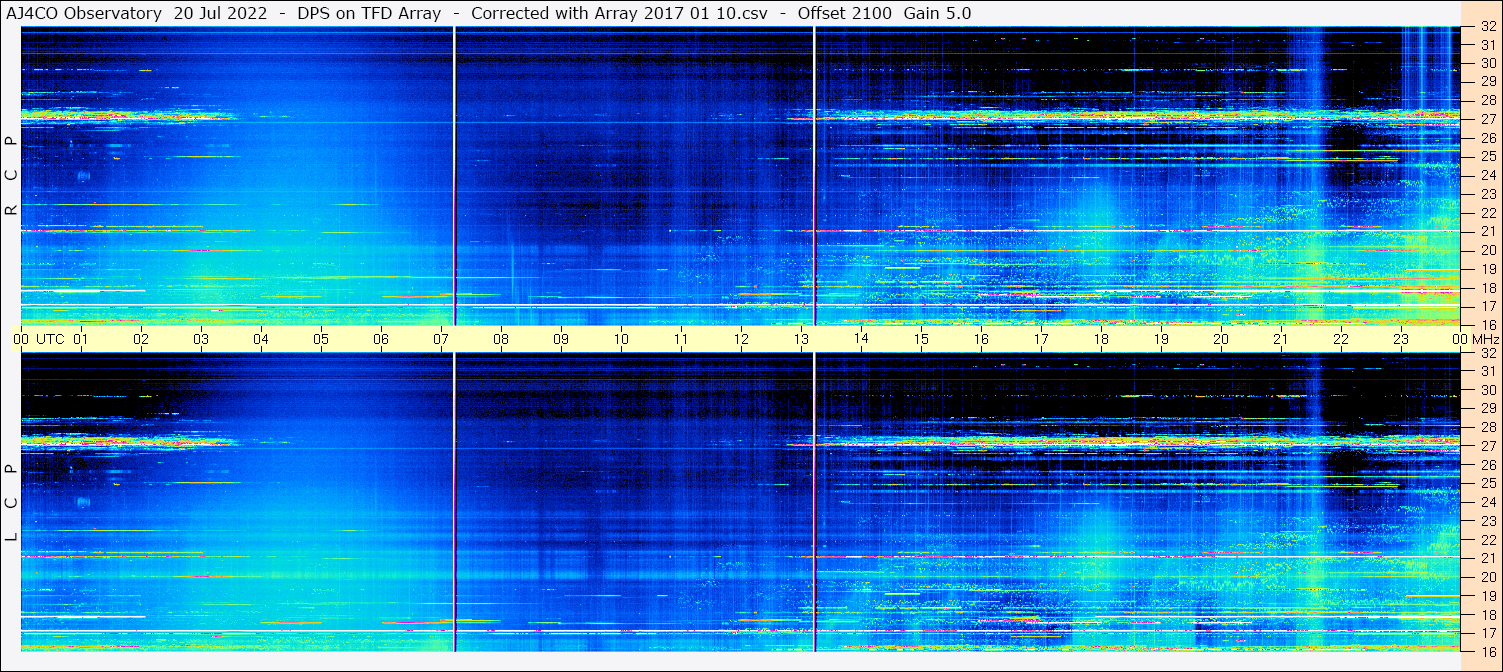This screenshot has height=672, width=1503.
Task: Click LCP panel's "16" MHz scale label
Action: click(1487, 651)
